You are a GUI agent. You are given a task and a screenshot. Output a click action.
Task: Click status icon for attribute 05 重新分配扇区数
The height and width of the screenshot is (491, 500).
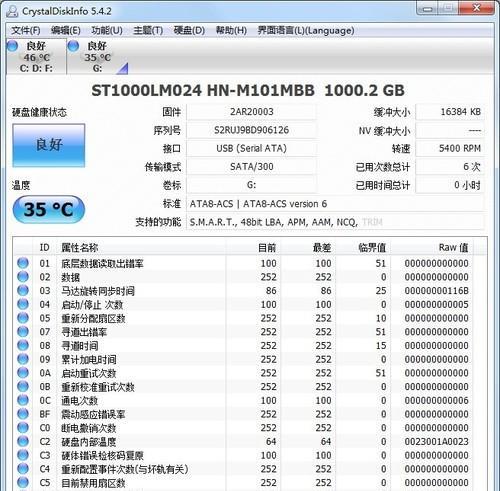pyautogui.click(x=23, y=318)
